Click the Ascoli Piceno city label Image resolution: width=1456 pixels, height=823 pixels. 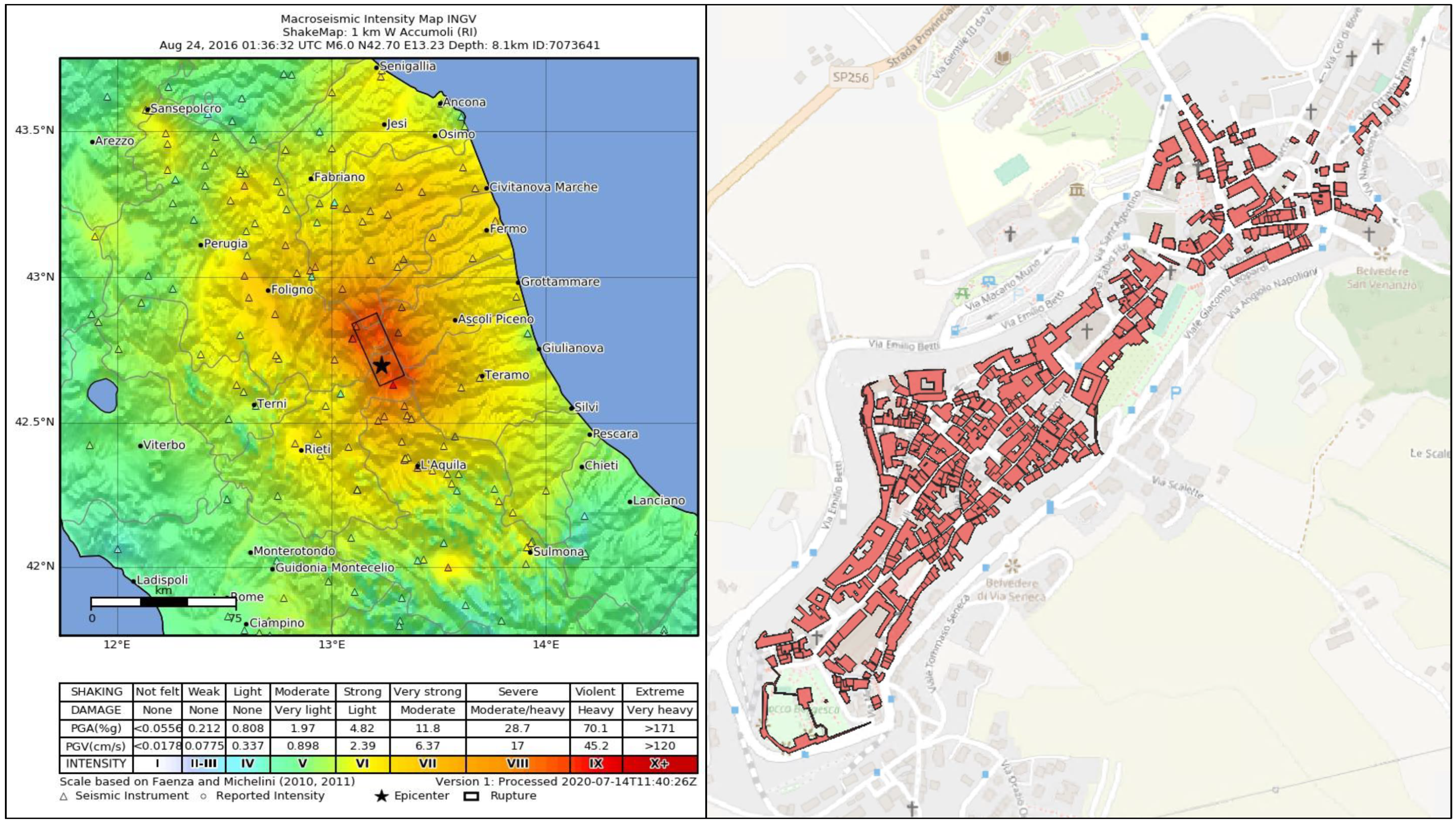(495, 319)
